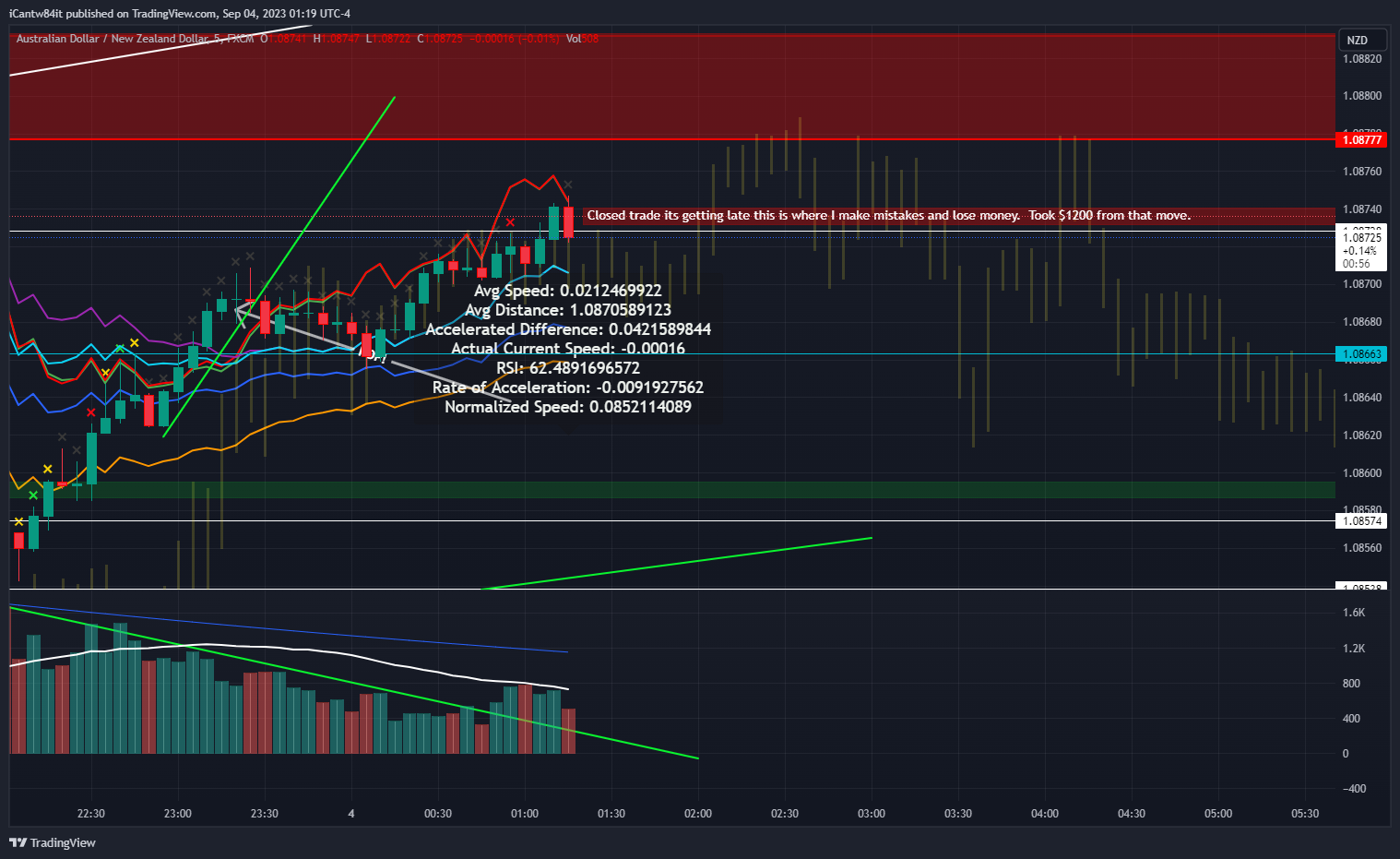Click the 04:00 time axis label
Image resolution: width=1400 pixels, height=859 pixels.
click(1045, 814)
